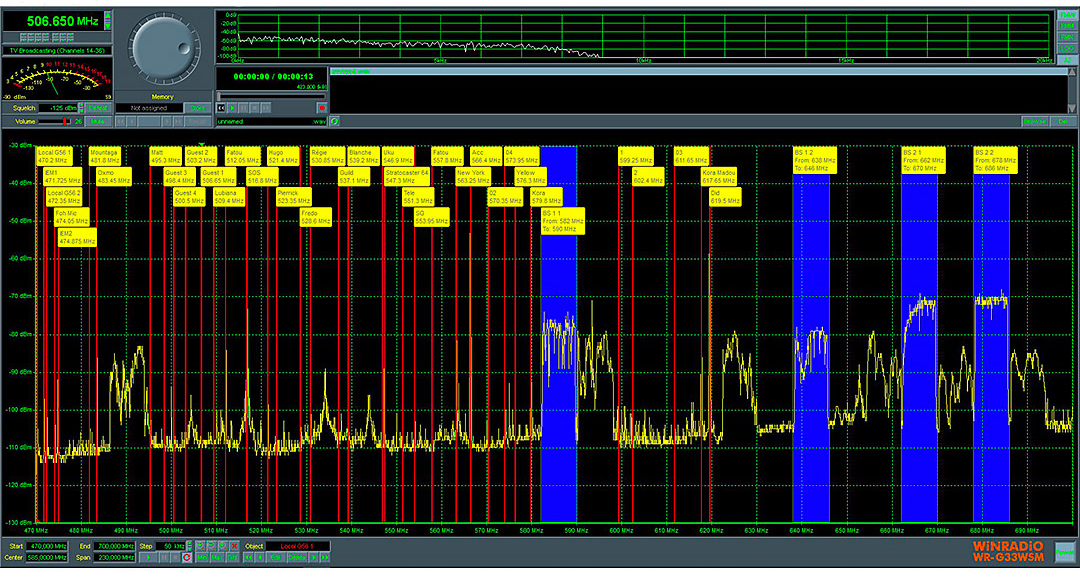This screenshot has width=1080, height=577.
Task: Select the AF spectrum mode button
Action: tap(1067, 59)
